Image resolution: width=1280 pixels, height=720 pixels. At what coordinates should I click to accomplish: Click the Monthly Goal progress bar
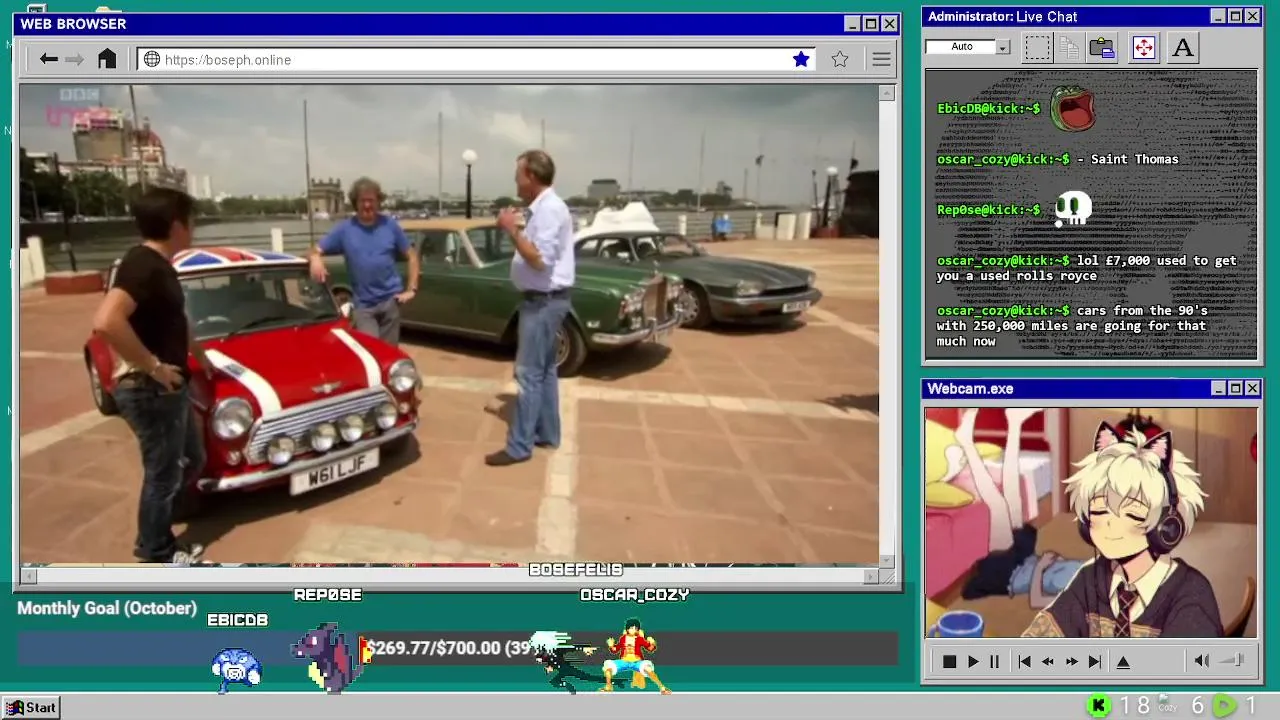pos(457,648)
